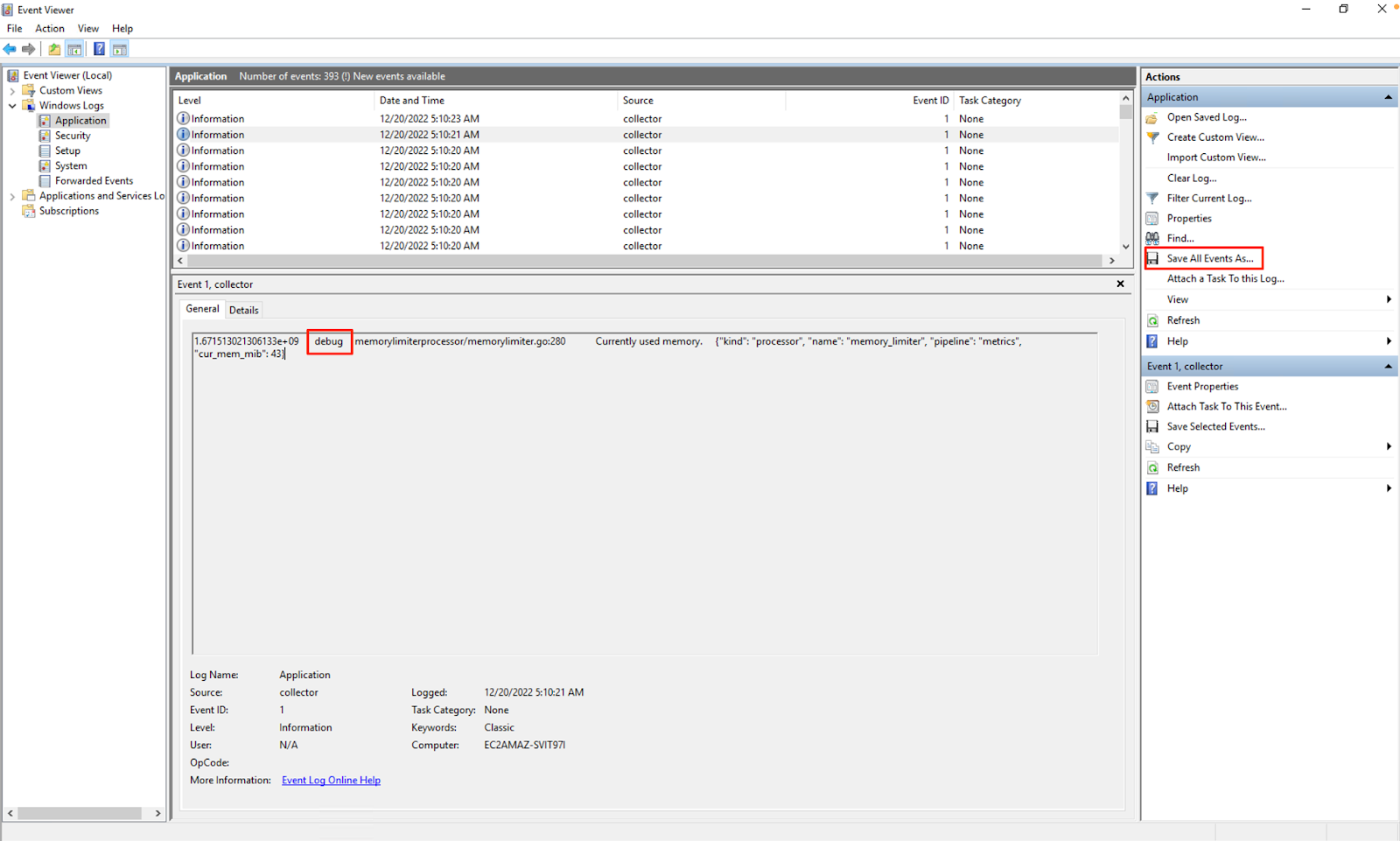This screenshot has width=1400, height=841.
Task: Select the Create Custom View funnel icon
Action: pos(1153,137)
